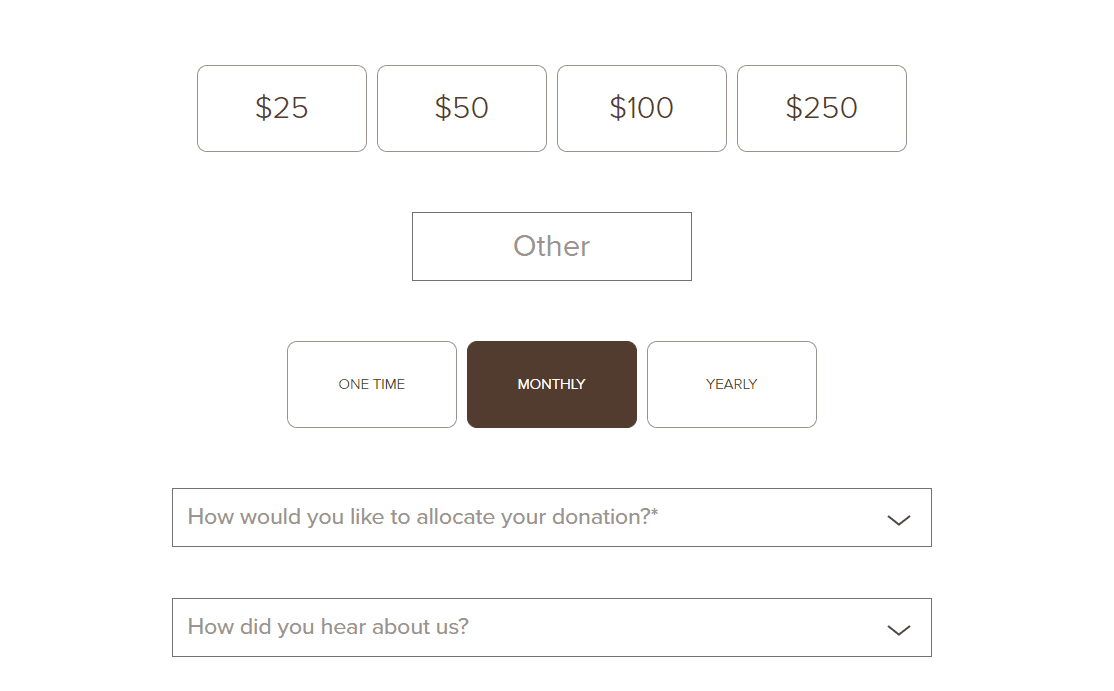Expand the 'How did you hear about us?' dropdown

[x=551, y=627]
